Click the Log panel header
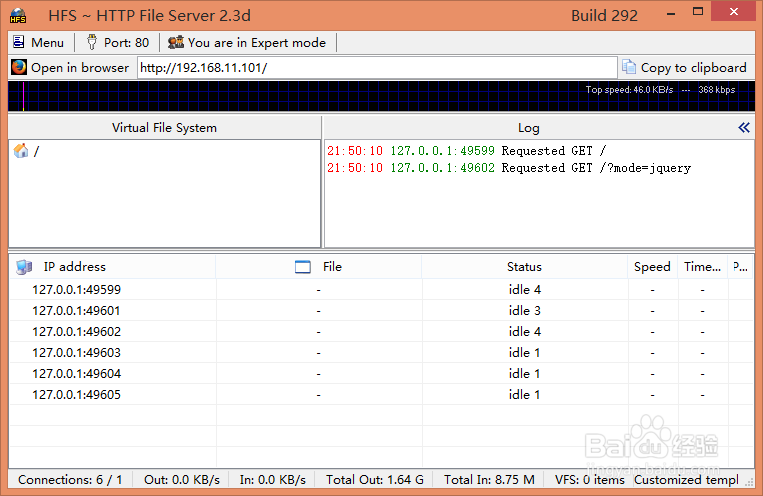763x496 pixels. tap(529, 128)
